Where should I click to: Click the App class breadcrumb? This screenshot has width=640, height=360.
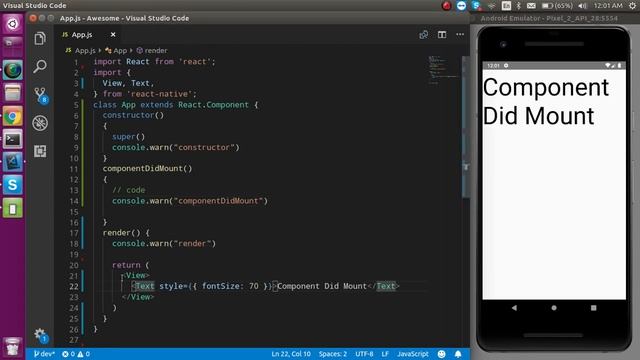tap(116, 51)
